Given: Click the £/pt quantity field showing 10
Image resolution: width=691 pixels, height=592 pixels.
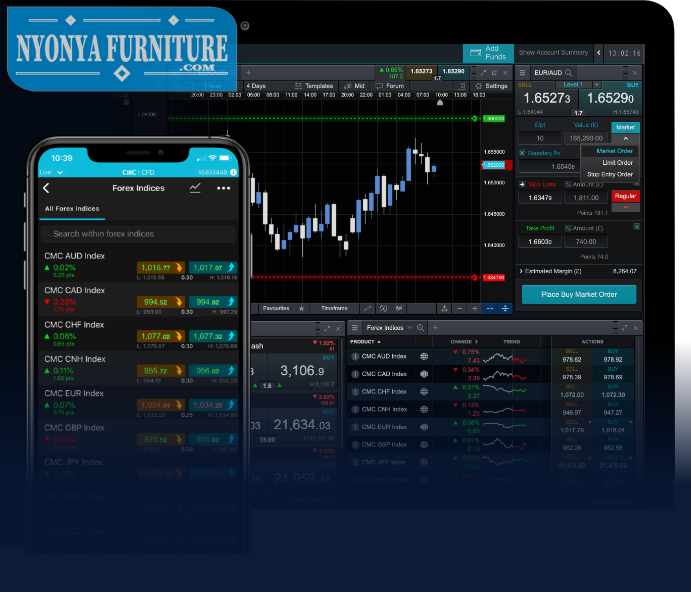Looking at the screenshot, I should [540, 138].
